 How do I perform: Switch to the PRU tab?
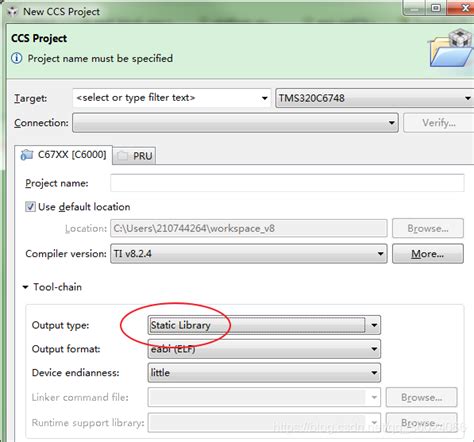pyautogui.click(x=135, y=156)
